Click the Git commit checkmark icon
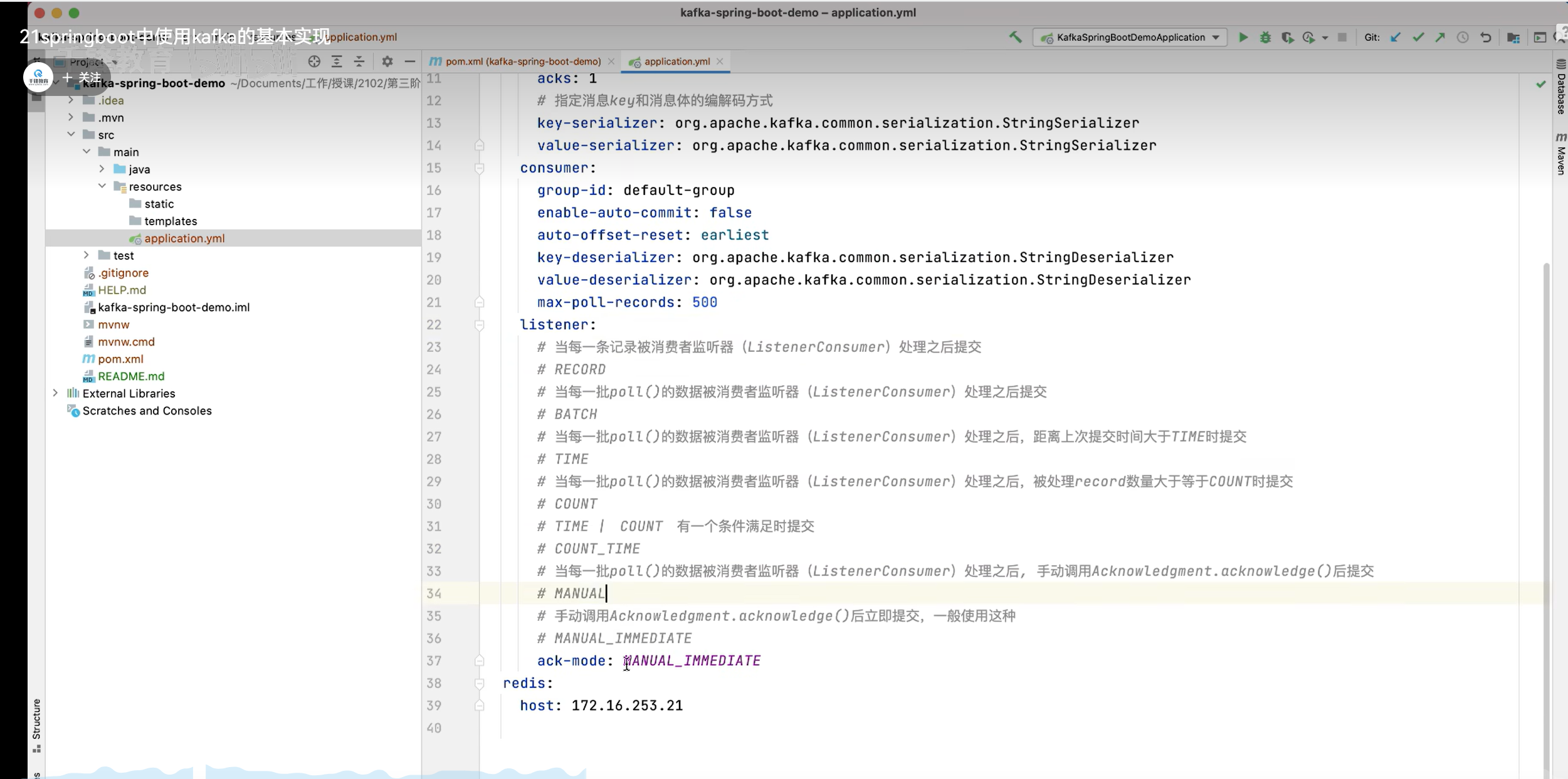The height and width of the screenshot is (779, 1568). [1418, 37]
